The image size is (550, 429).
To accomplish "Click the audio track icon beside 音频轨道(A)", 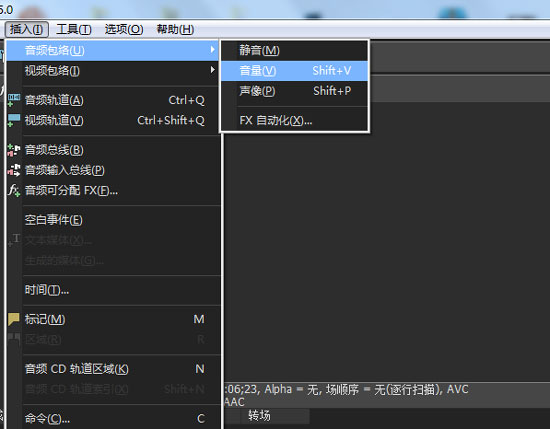I will pos(14,100).
